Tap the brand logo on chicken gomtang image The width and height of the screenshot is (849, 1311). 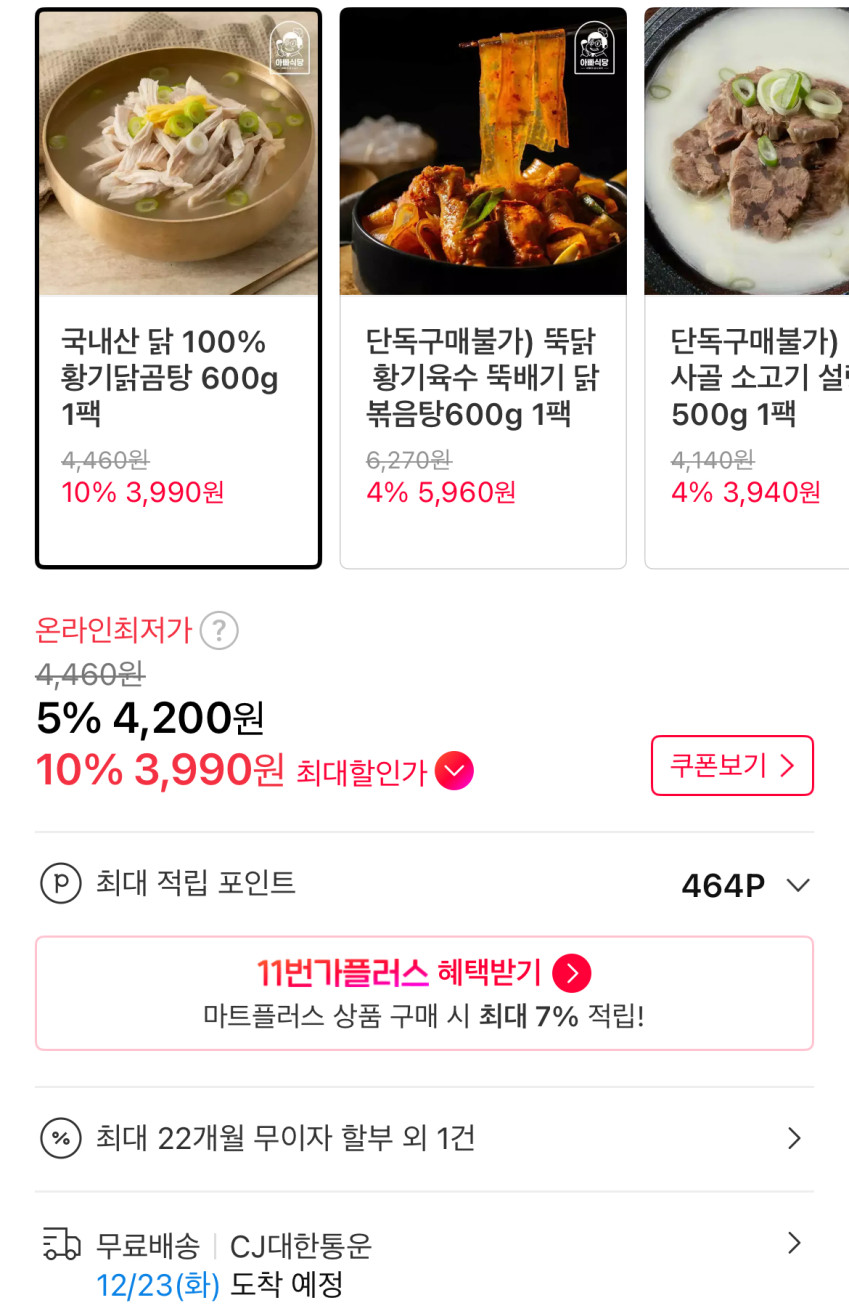click(x=289, y=48)
